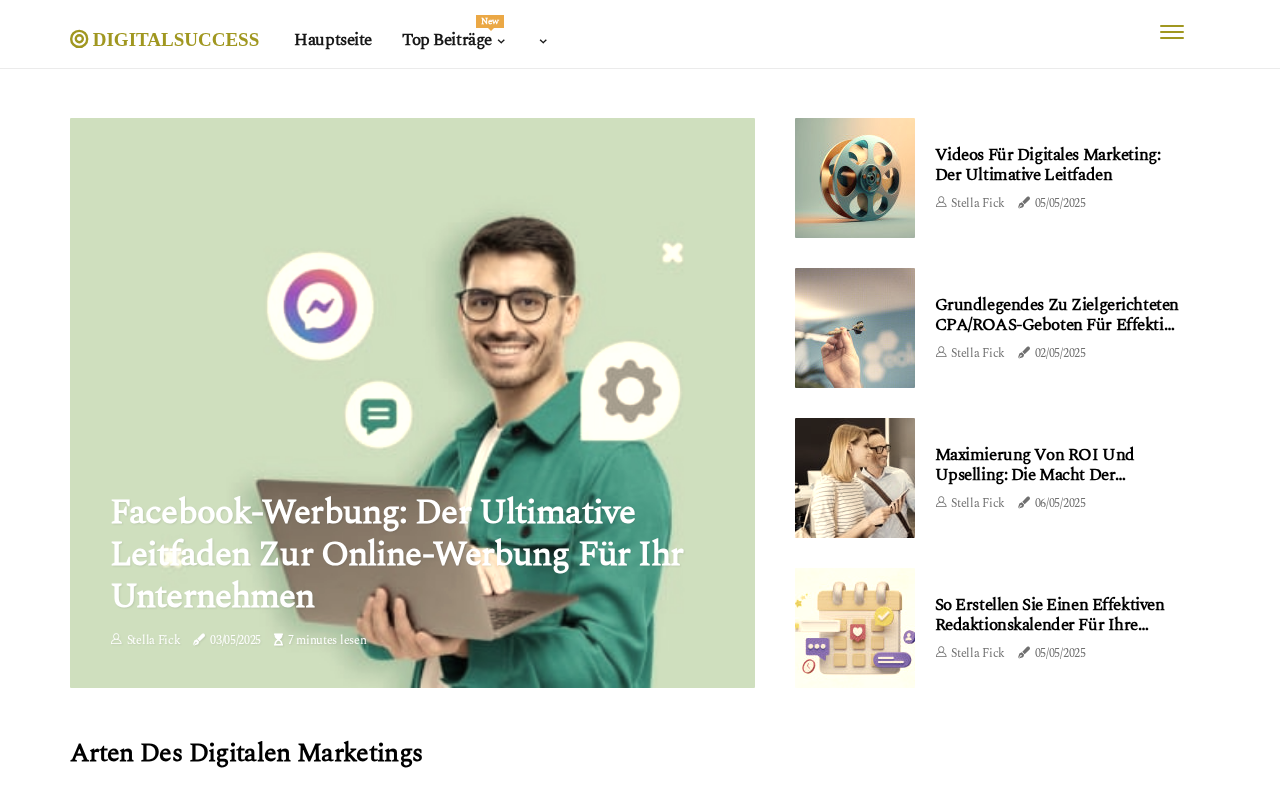Click the author icon beside Stella Fick in the hero

(116, 639)
